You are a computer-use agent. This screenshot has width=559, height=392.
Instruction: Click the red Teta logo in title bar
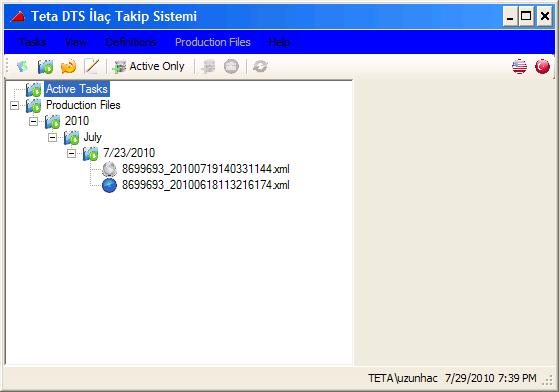coord(17,16)
